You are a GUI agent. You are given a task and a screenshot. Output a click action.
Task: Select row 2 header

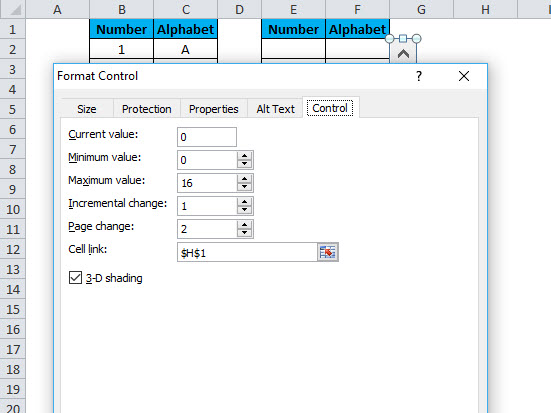13,49
